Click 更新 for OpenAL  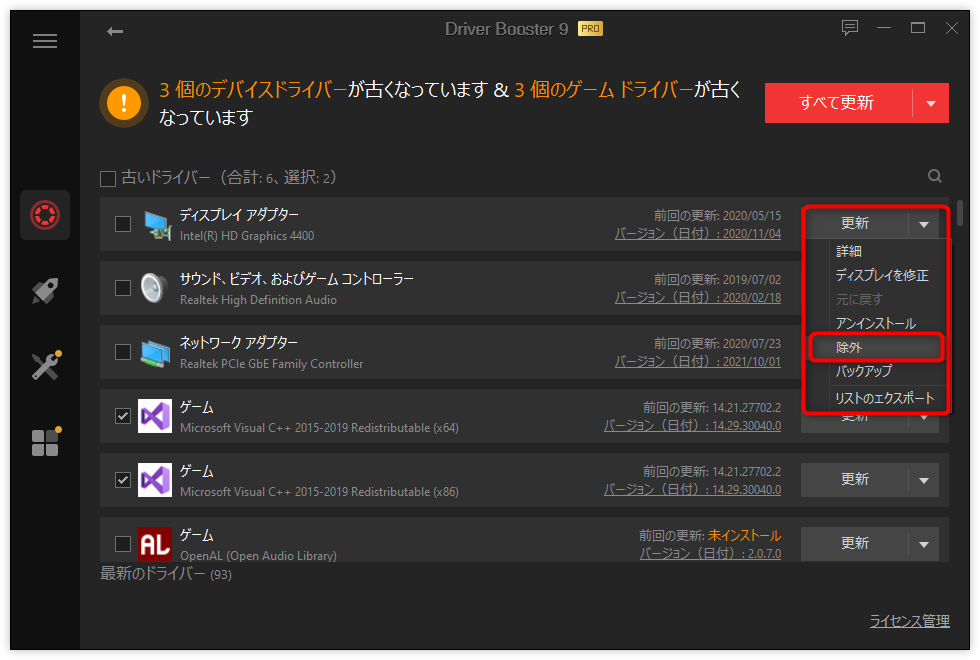coord(855,544)
